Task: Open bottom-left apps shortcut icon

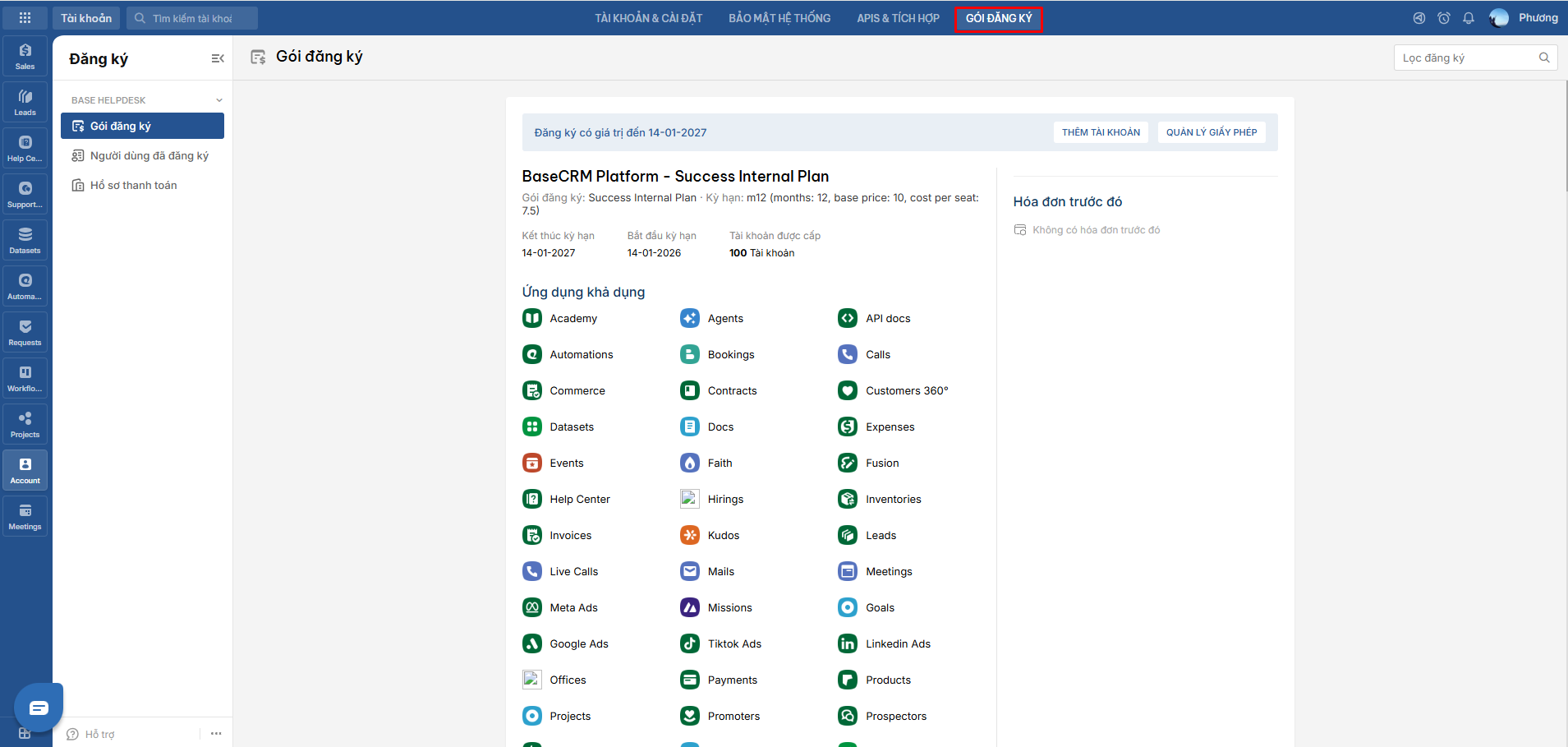Action: tap(25, 733)
